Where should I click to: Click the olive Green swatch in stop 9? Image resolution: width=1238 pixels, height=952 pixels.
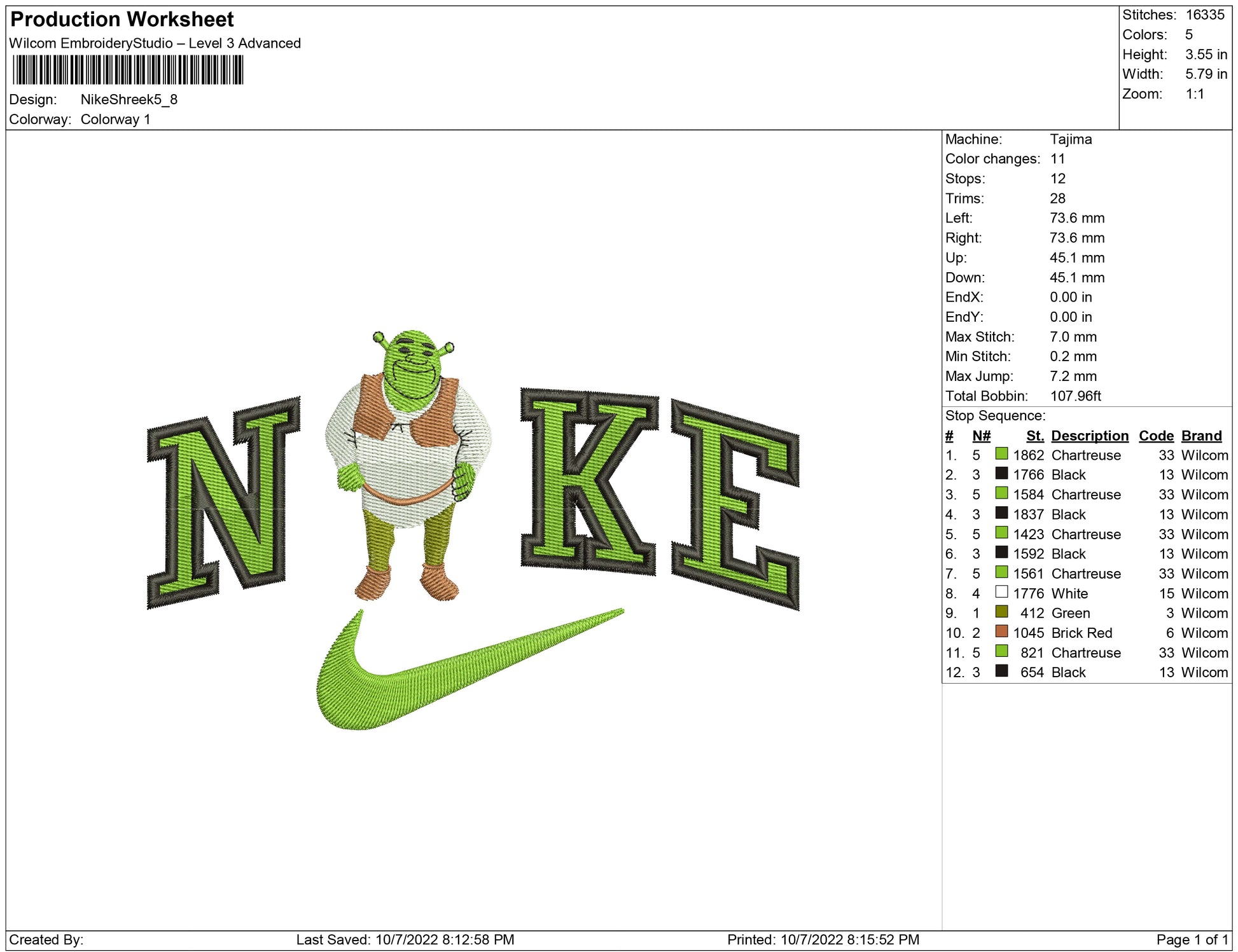click(1001, 612)
